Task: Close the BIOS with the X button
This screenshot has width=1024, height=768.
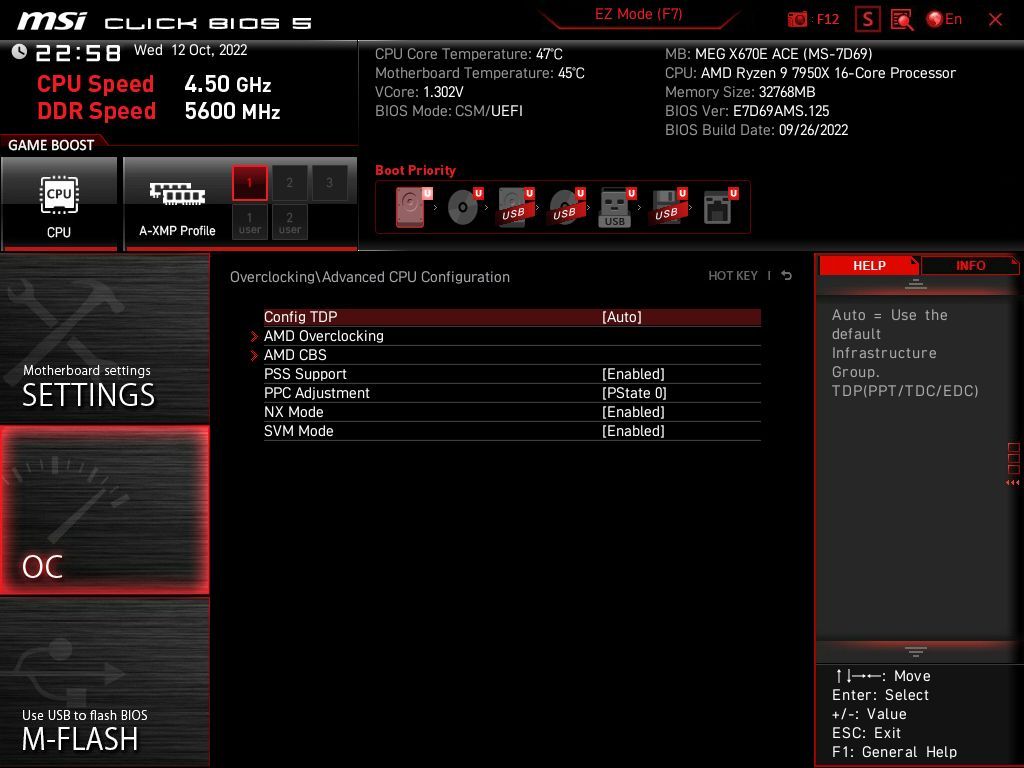Action: coord(995,20)
